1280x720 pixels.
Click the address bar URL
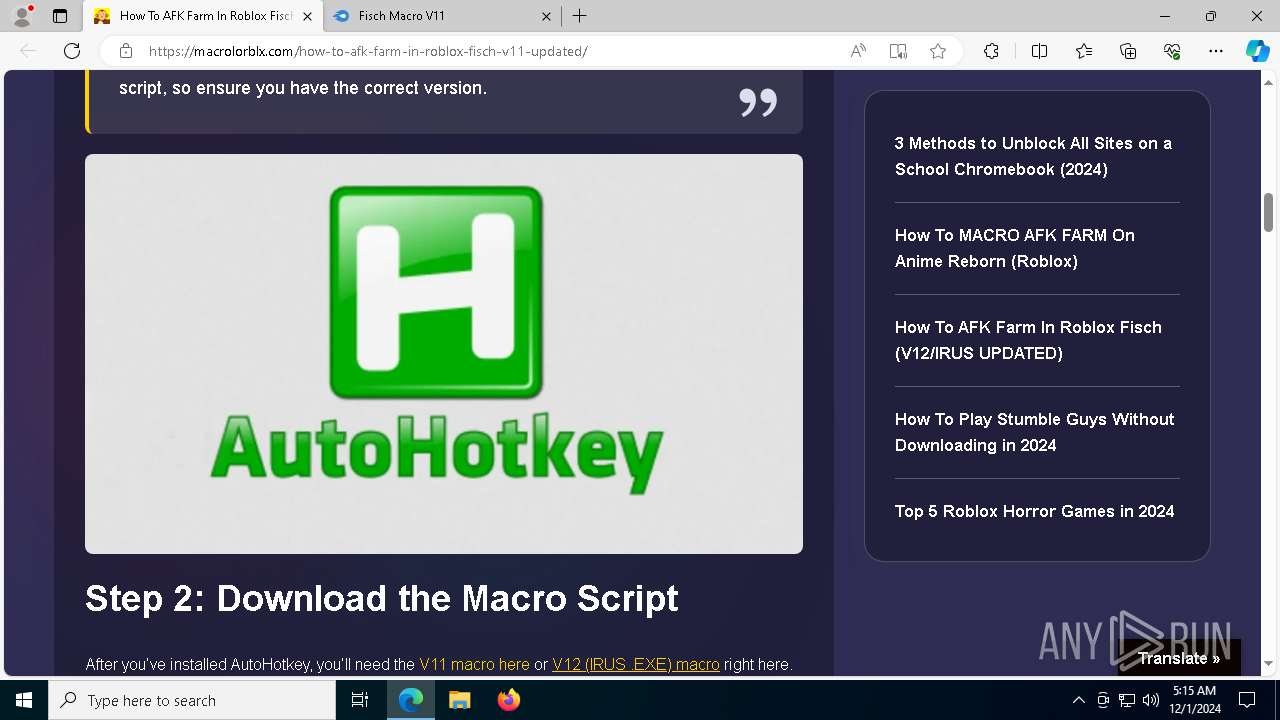tap(368, 51)
